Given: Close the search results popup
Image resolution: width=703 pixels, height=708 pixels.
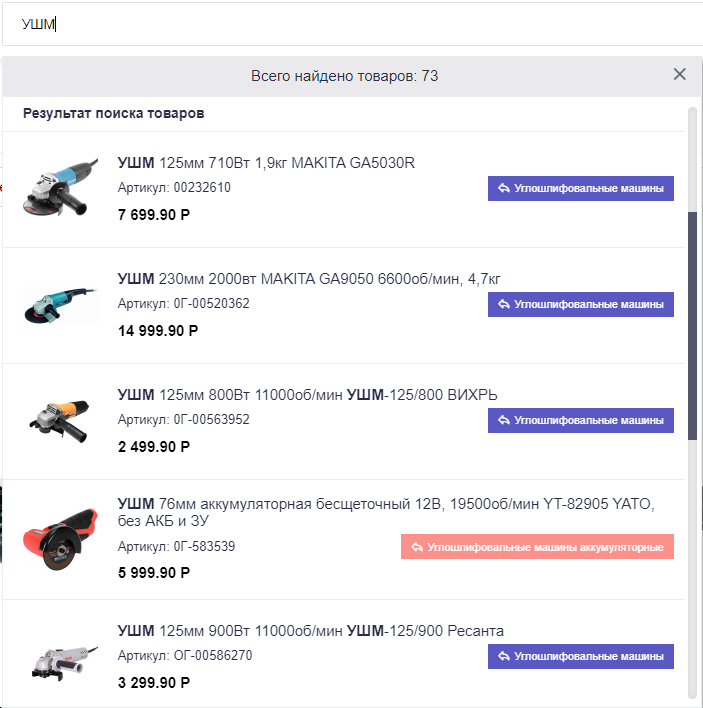Looking at the screenshot, I should [x=680, y=74].
